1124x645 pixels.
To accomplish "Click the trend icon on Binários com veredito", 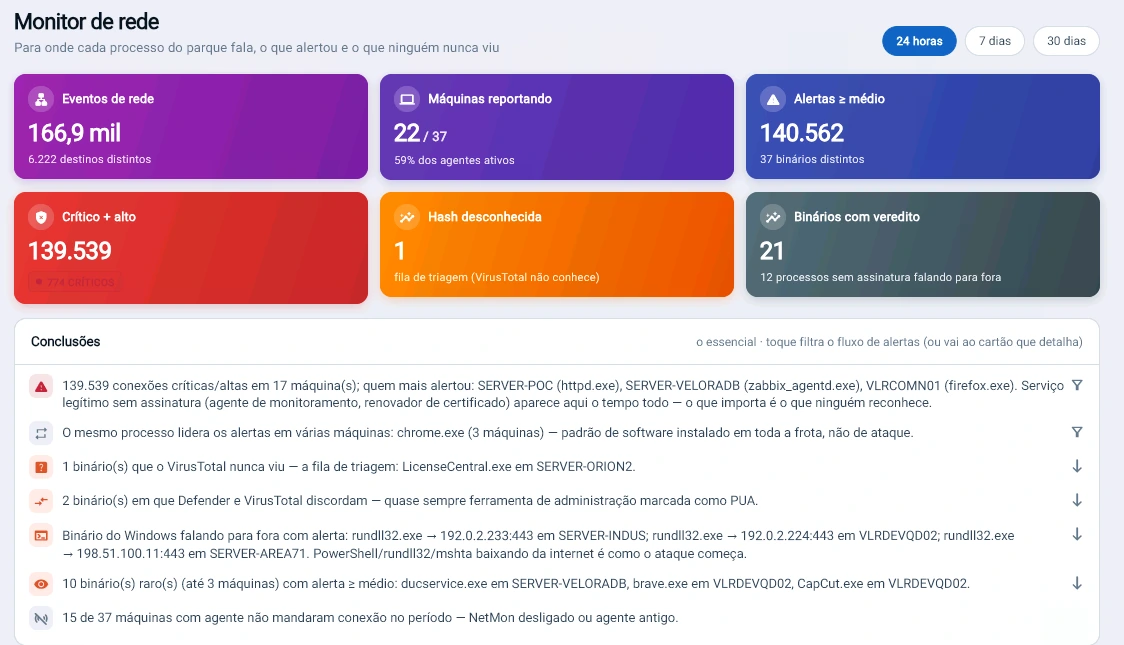I will point(773,217).
